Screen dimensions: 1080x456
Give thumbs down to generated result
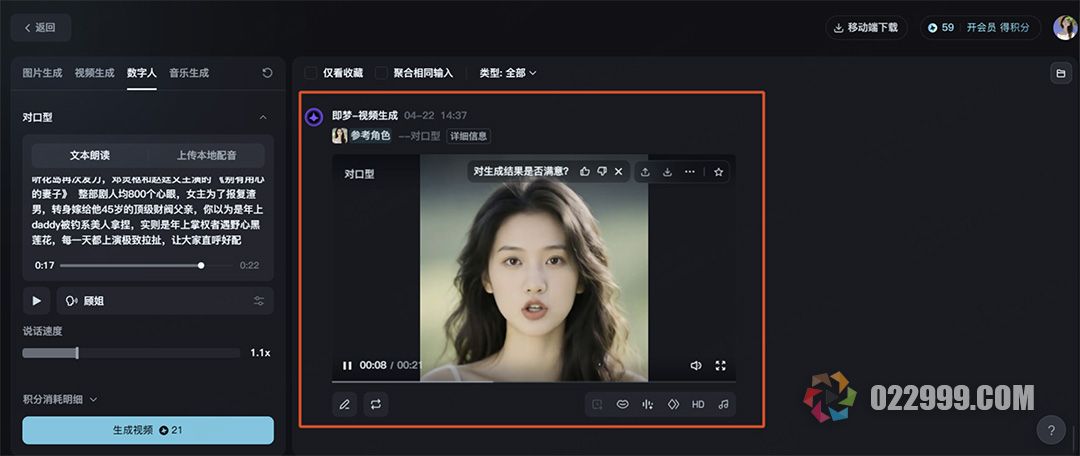pos(602,172)
